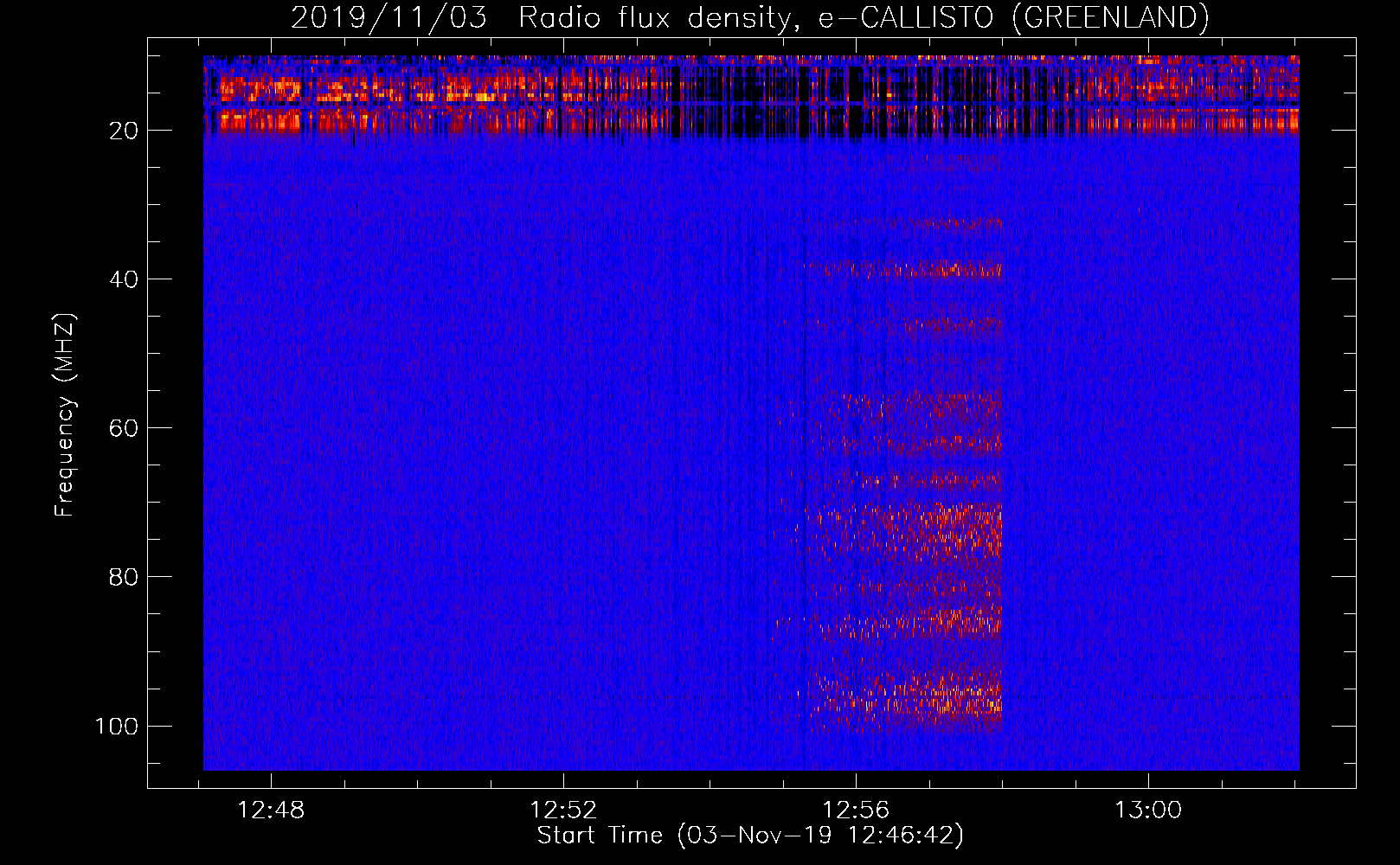Click the 100 MHz frequency tick label
This screenshot has height=865, width=1400.
coord(117,726)
